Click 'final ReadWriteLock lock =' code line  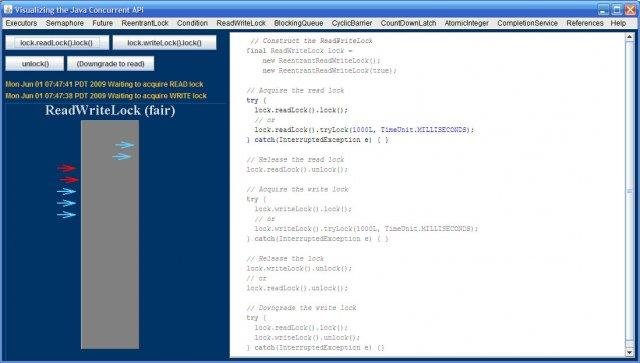click(299, 51)
